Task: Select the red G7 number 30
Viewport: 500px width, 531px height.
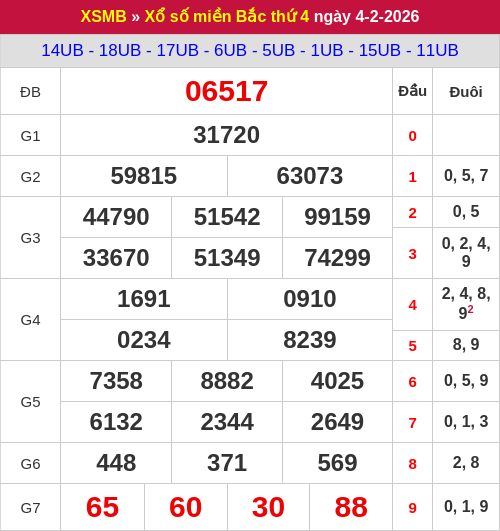Action: [268, 507]
